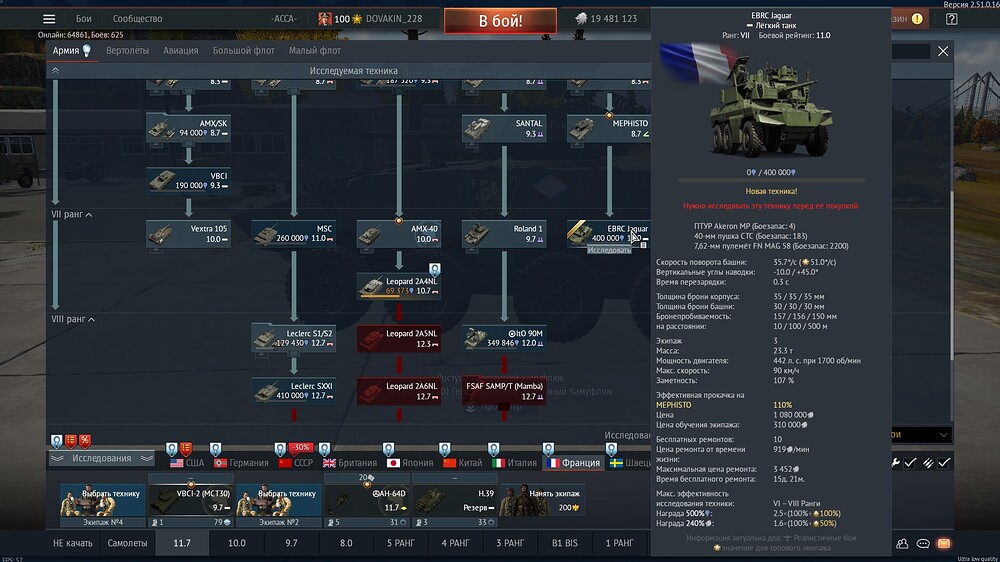Open the hamburger main menu

tap(48, 19)
